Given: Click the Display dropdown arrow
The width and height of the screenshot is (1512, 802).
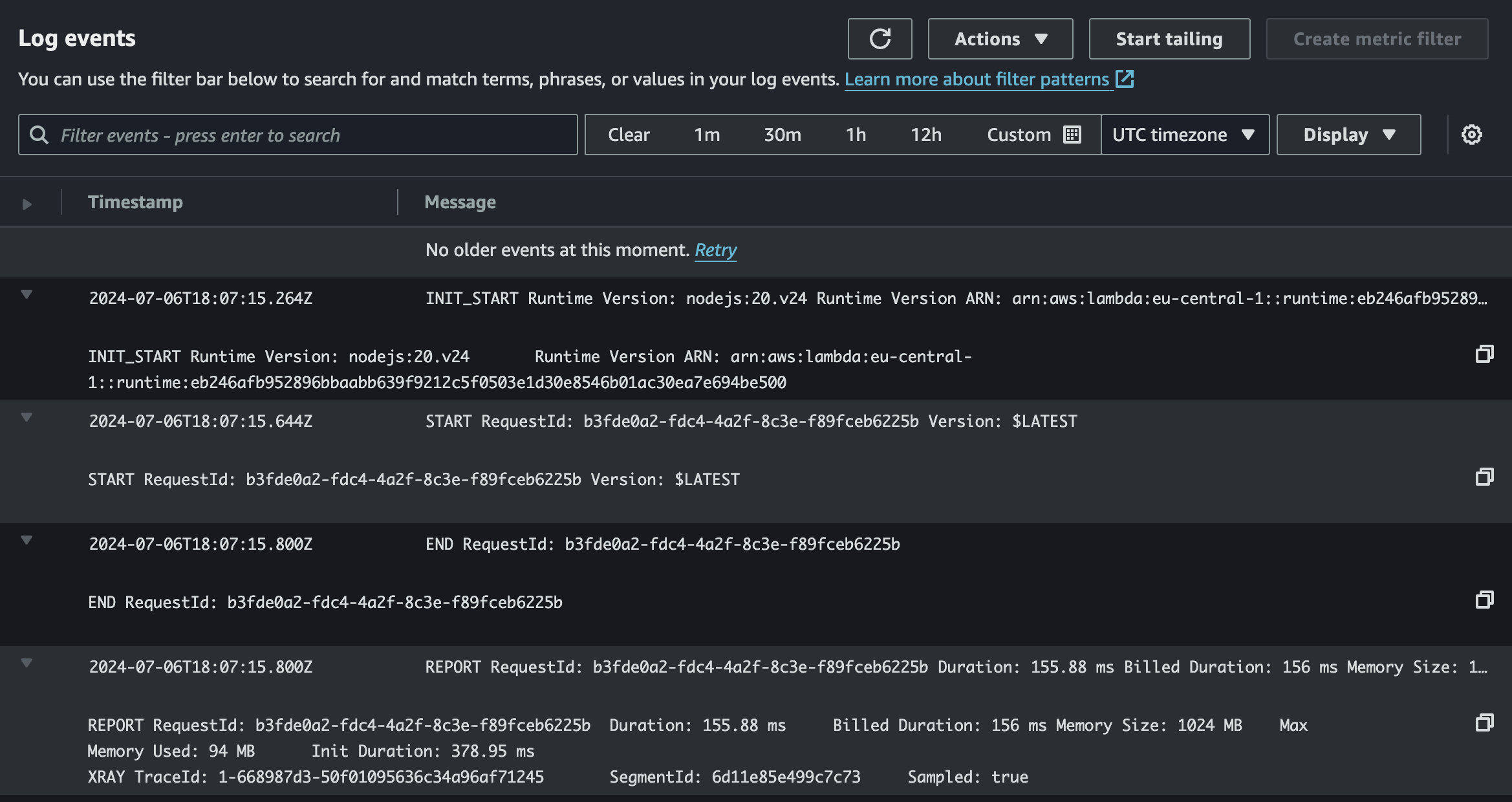Looking at the screenshot, I should [1391, 134].
